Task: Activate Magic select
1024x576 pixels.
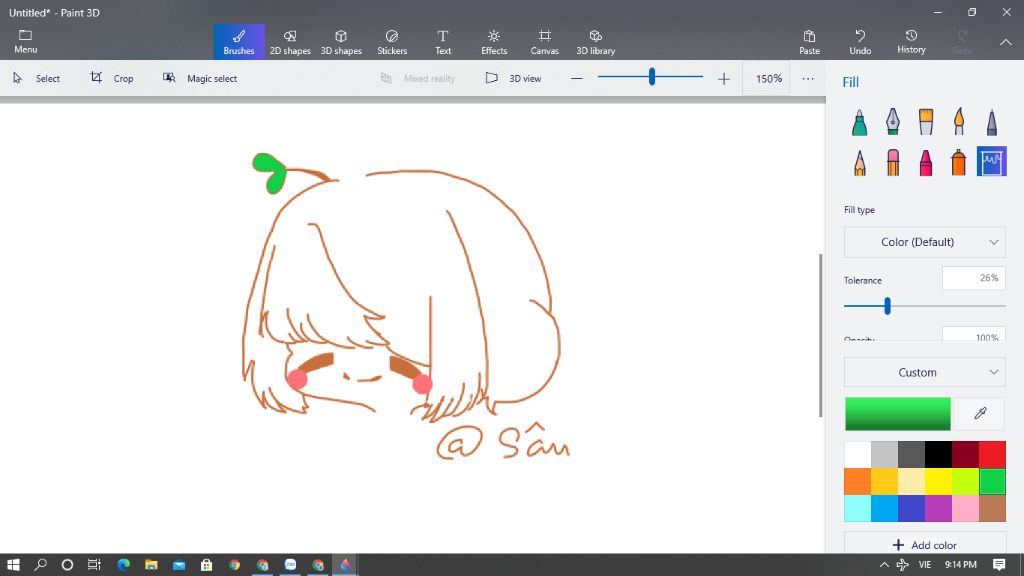Action: 200,78
